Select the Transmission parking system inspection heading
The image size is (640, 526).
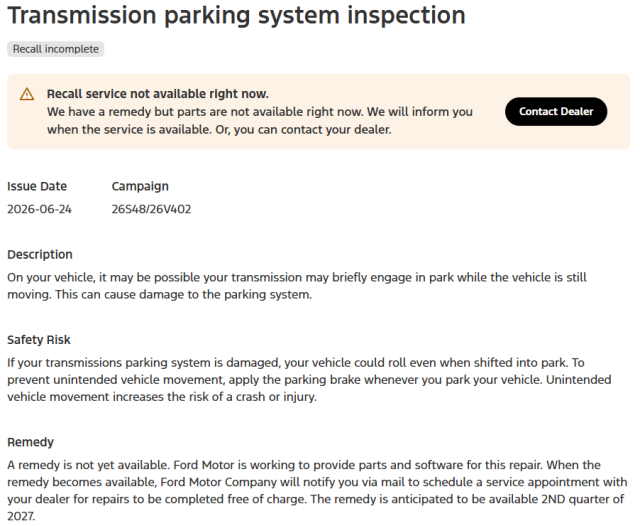tap(236, 16)
